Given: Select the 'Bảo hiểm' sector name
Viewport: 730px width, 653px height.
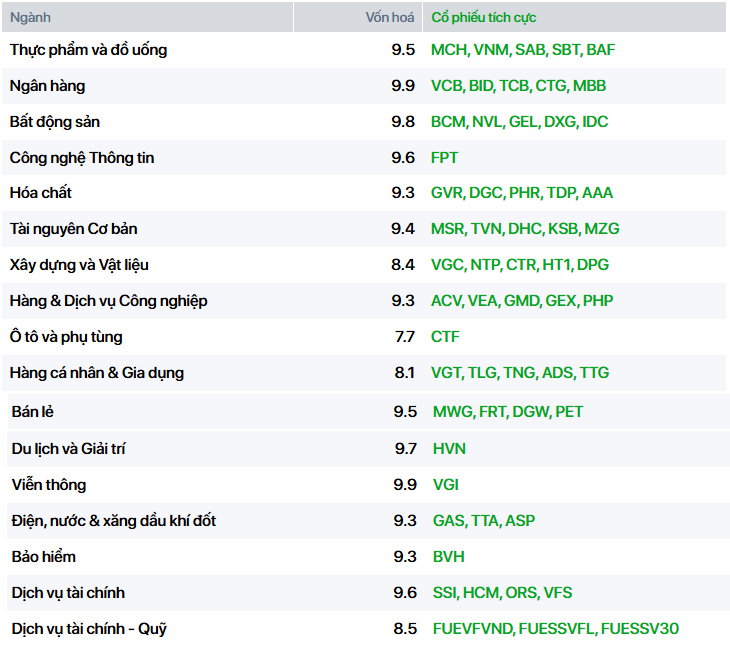Looking at the screenshot, I should coord(44,557).
